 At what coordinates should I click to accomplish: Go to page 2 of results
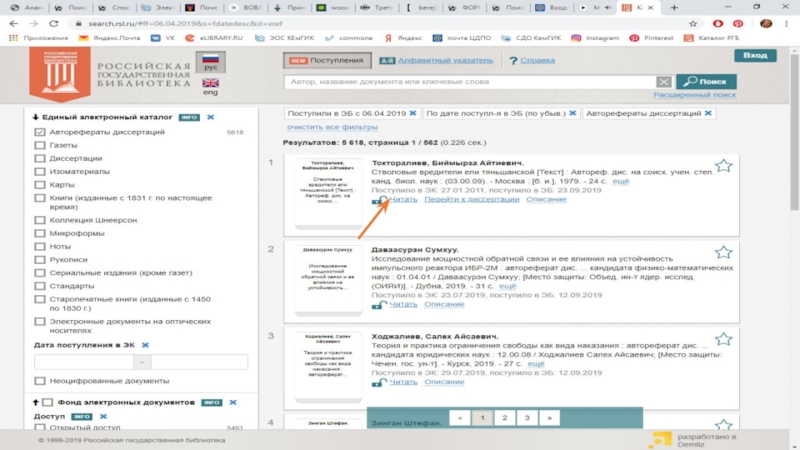[x=504, y=418]
